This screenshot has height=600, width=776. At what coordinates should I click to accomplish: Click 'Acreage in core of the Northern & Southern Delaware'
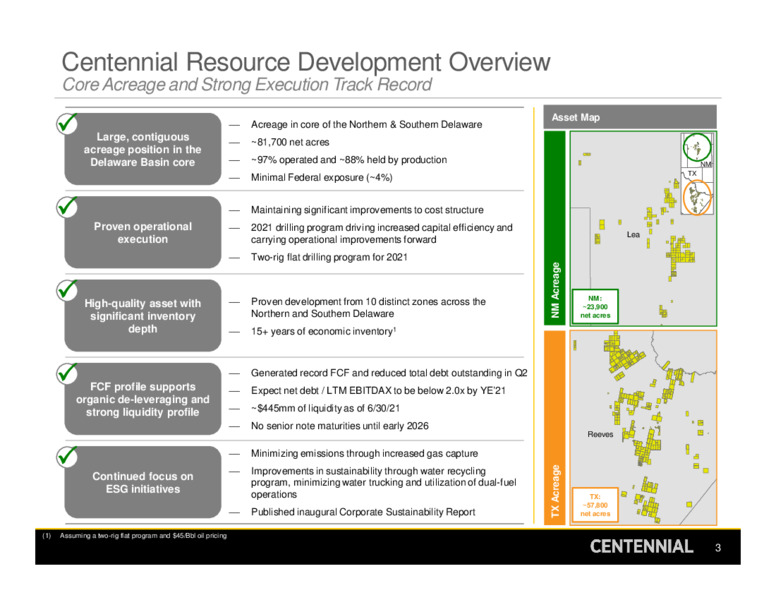366,124
